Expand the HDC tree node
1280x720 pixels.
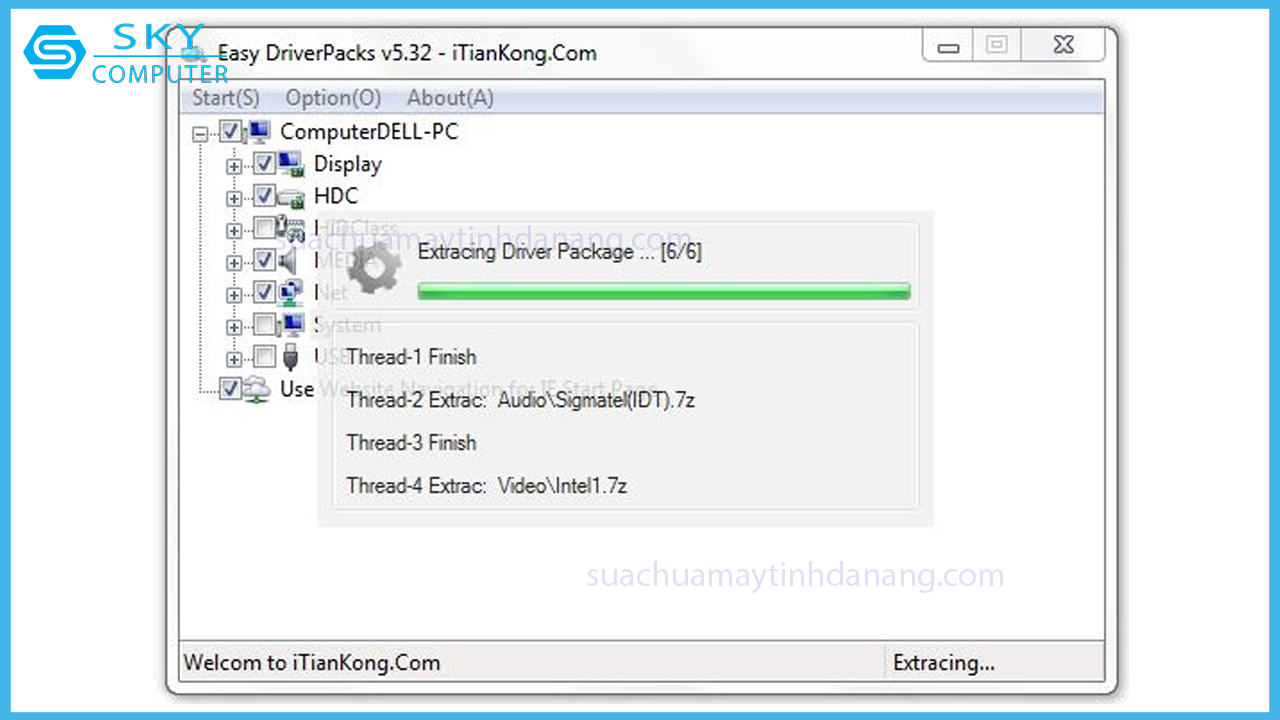(234, 199)
